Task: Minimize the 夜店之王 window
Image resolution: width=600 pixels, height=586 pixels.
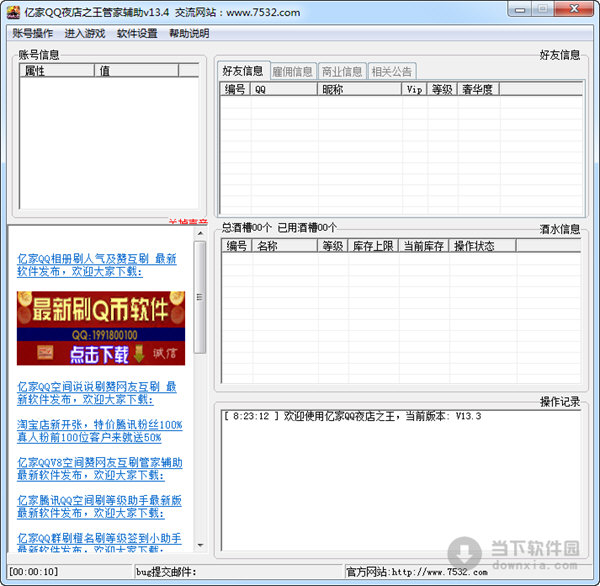Action: [x=520, y=10]
